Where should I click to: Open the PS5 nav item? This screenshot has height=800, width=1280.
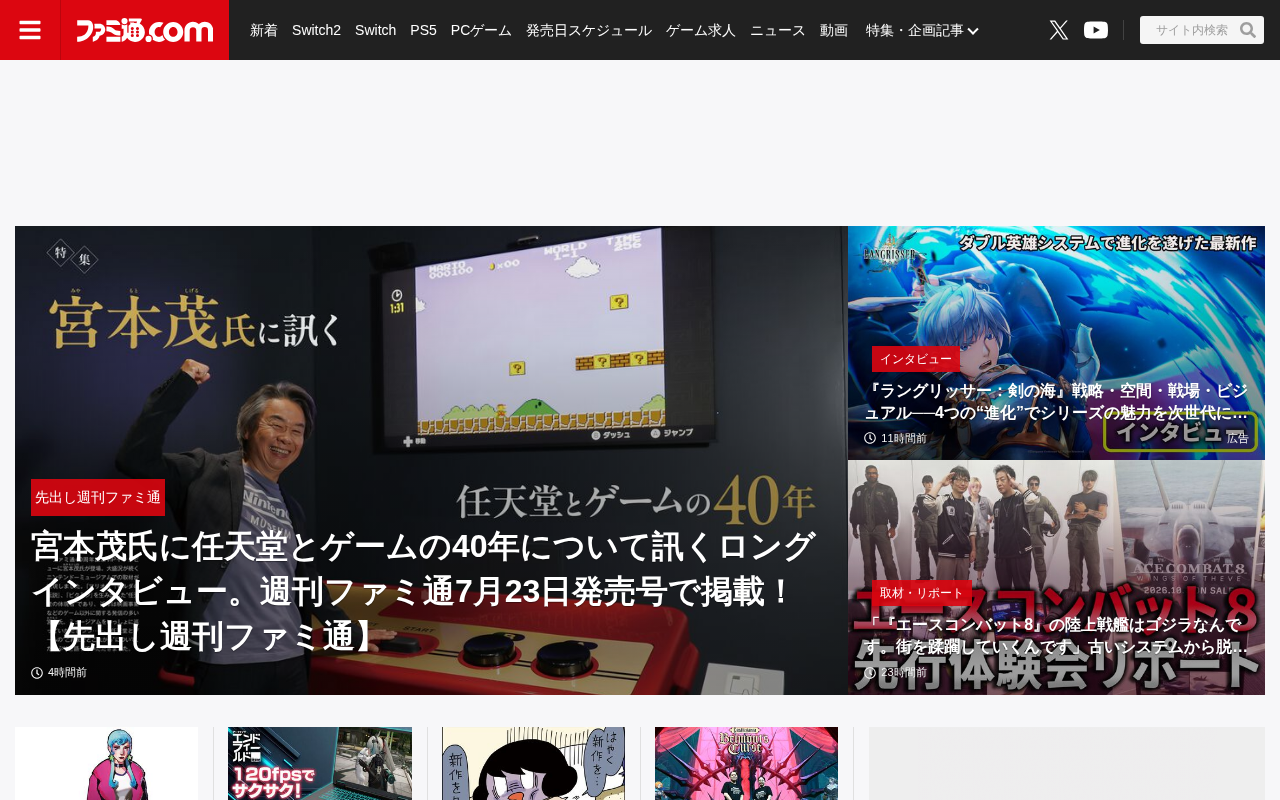click(x=423, y=30)
